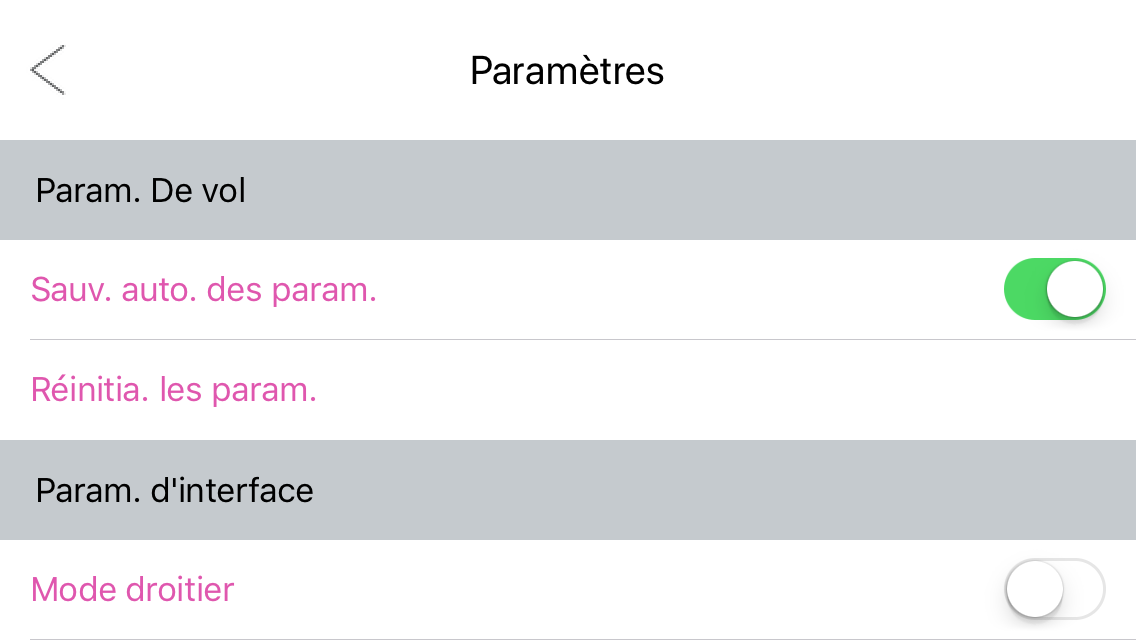Click the Sauv. auto. des param. label
The height and width of the screenshot is (640, 1136).
pyautogui.click(x=204, y=290)
